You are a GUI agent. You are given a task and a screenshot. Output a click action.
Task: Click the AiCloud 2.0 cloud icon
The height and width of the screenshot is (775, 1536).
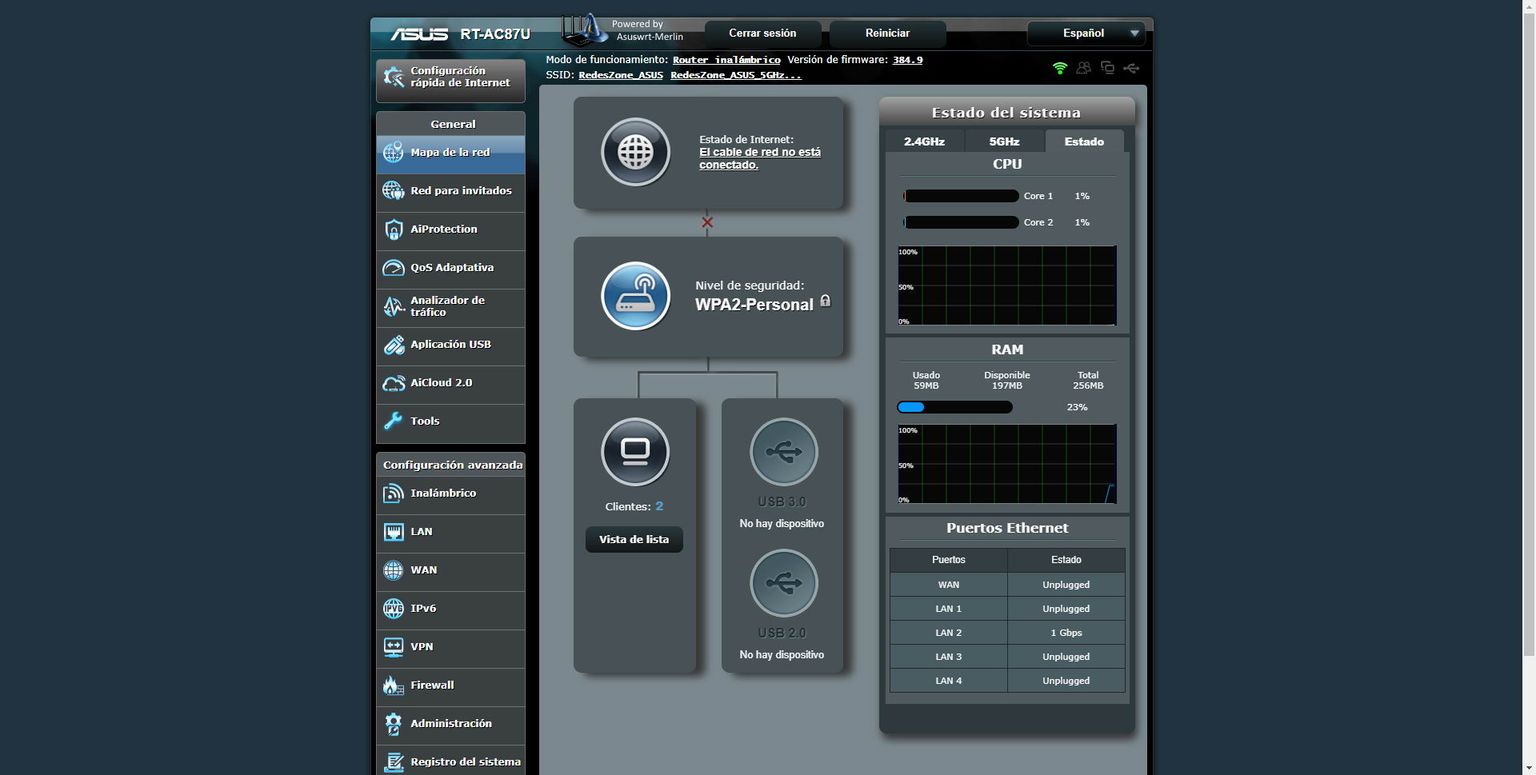(x=393, y=383)
